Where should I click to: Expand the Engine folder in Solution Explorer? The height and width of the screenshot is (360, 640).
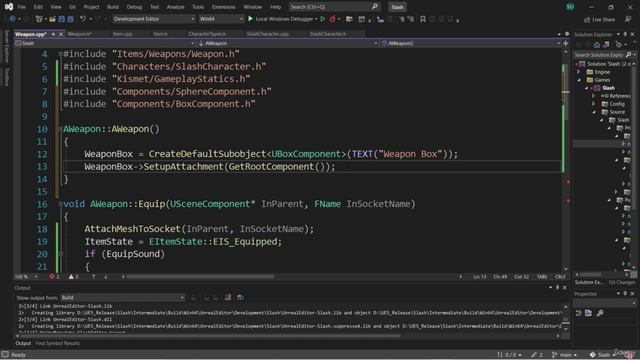pyautogui.click(x=579, y=72)
